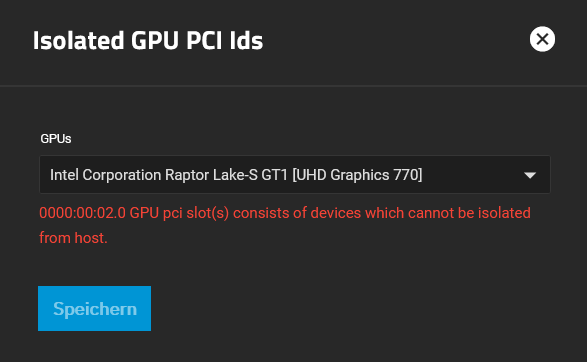Close the Isolated GPU PCI Ids dialog

pos(542,39)
